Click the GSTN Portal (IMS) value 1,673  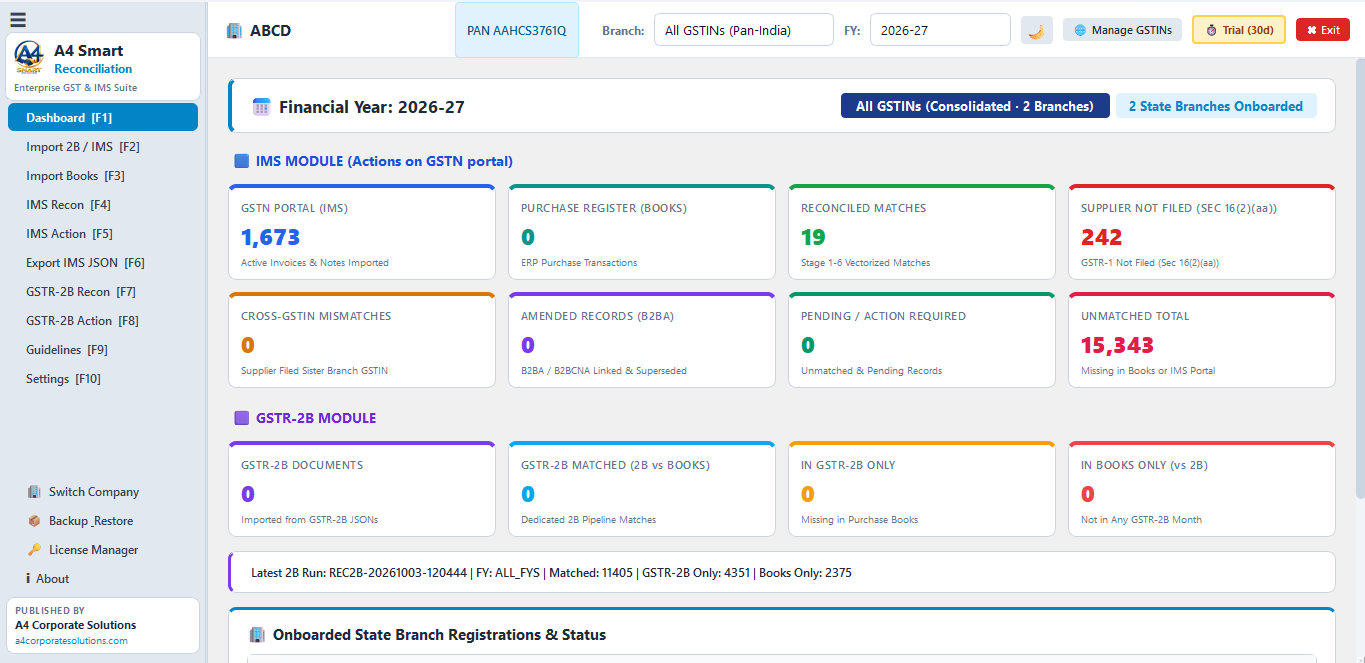270,237
